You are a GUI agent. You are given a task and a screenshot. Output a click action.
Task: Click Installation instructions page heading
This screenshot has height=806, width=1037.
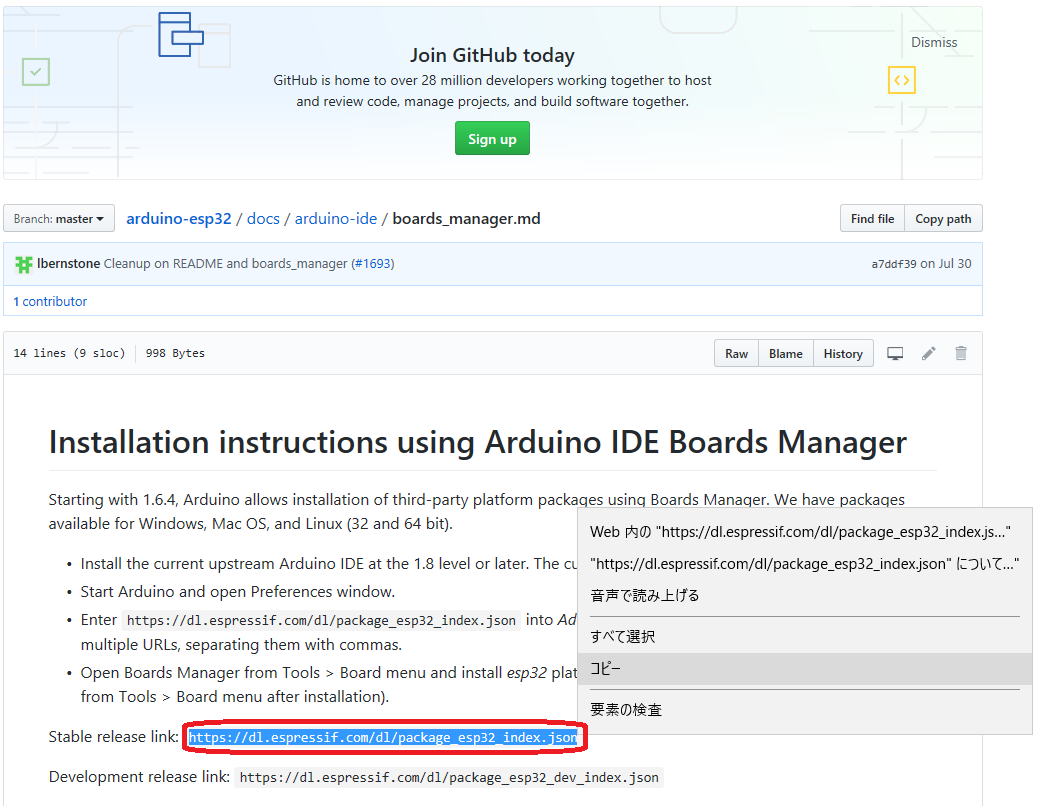click(477, 442)
